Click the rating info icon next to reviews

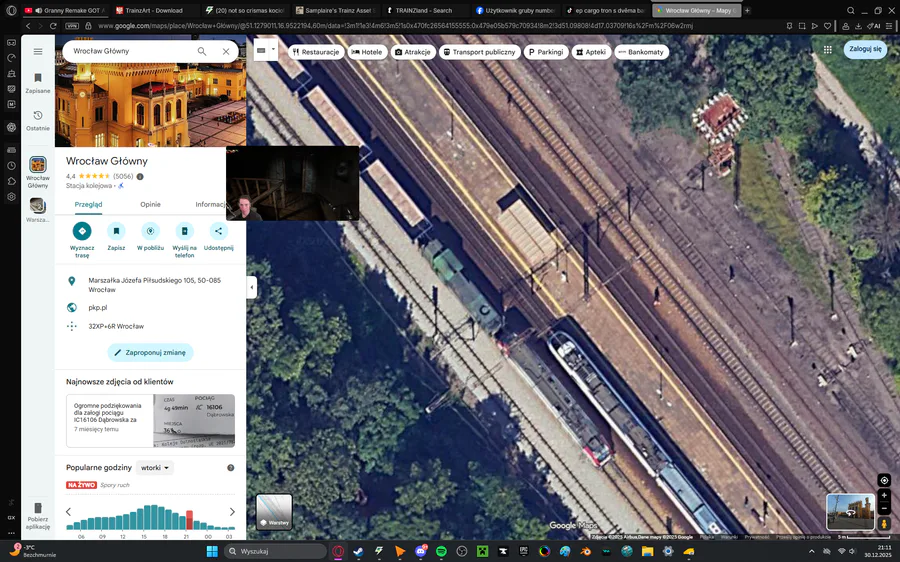140,176
